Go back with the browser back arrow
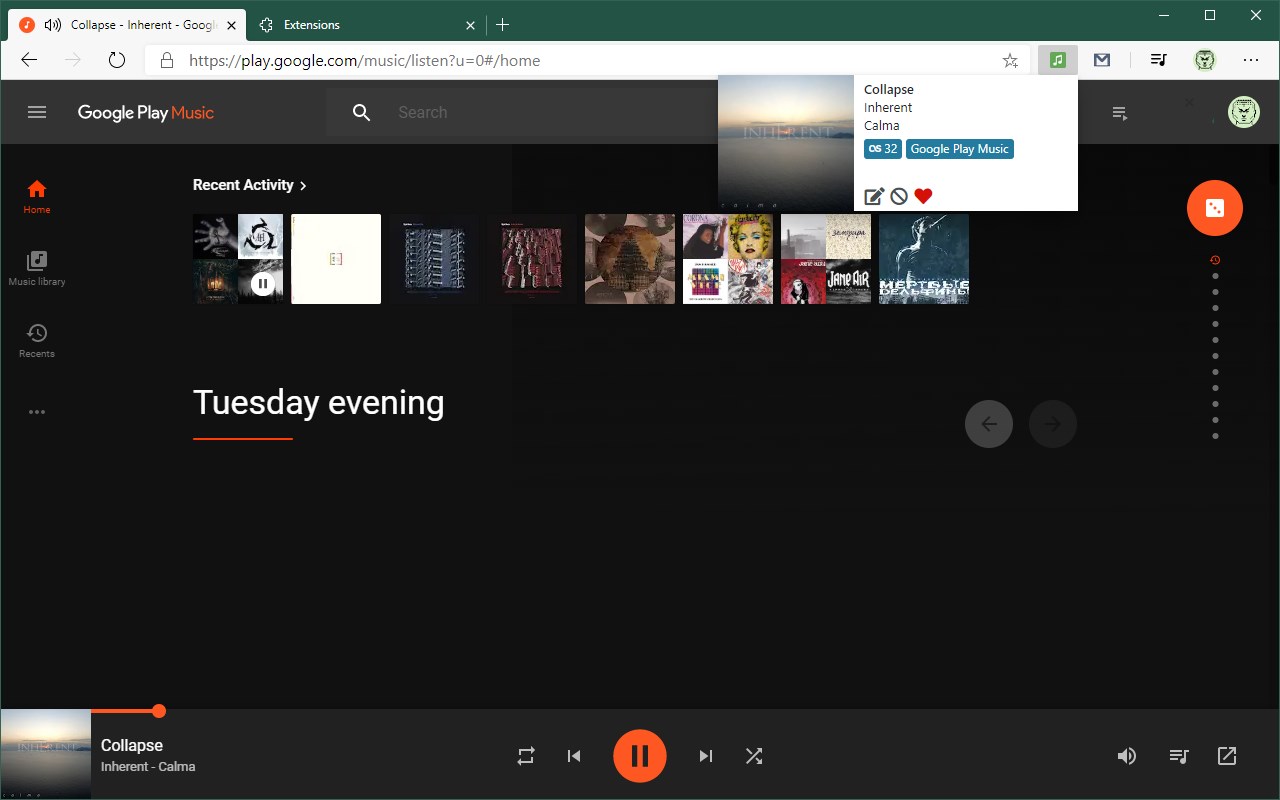Viewport: 1280px width, 800px height. (29, 60)
